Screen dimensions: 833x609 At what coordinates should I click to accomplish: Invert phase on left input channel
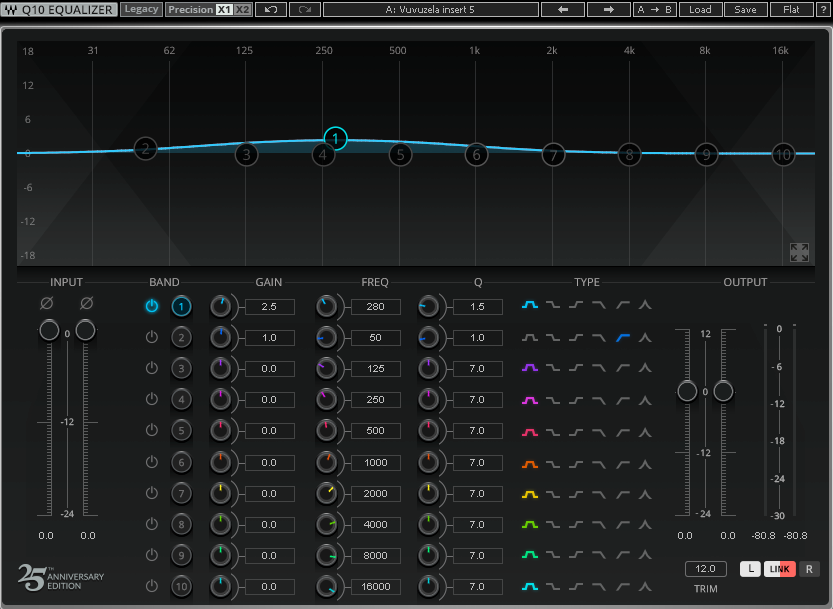pos(47,303)
